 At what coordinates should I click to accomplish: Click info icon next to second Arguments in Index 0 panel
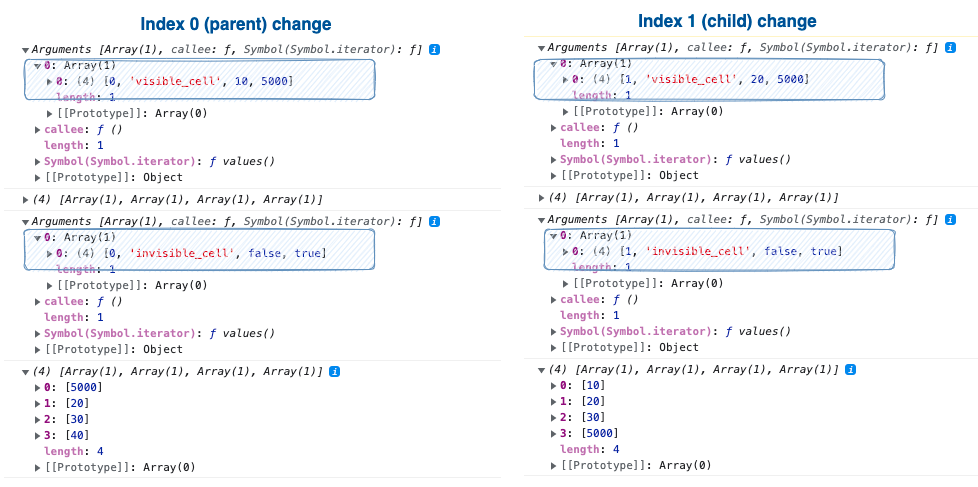pos(434,221)
